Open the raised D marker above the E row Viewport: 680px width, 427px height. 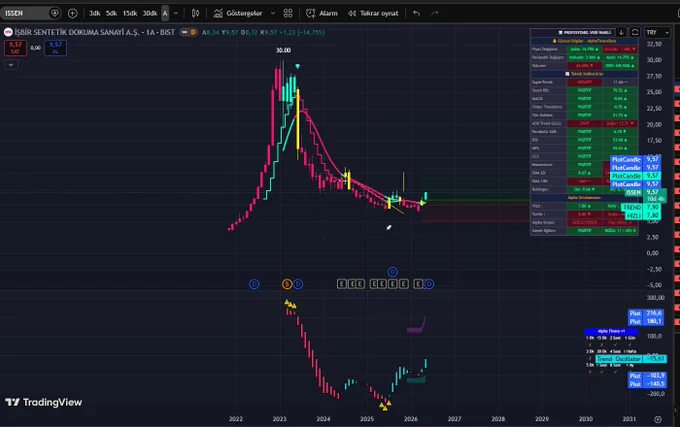[392, 272]
